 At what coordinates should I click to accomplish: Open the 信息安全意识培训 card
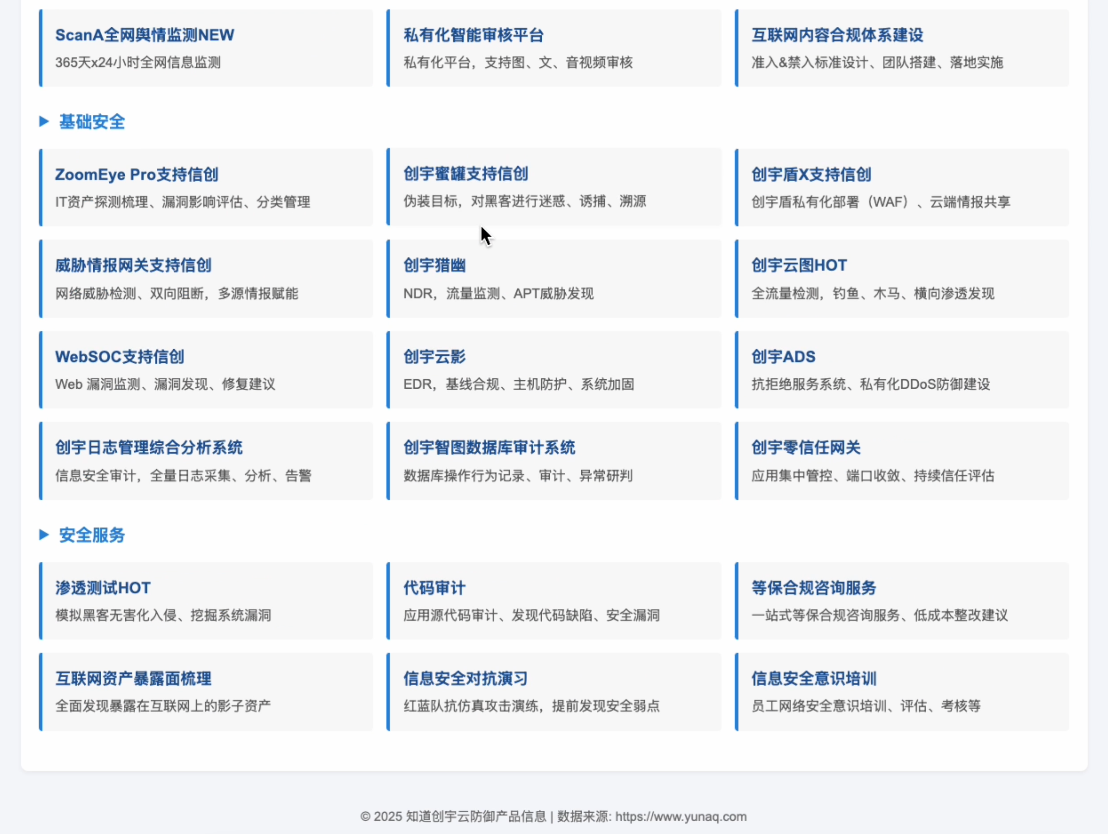pos(902,692)
